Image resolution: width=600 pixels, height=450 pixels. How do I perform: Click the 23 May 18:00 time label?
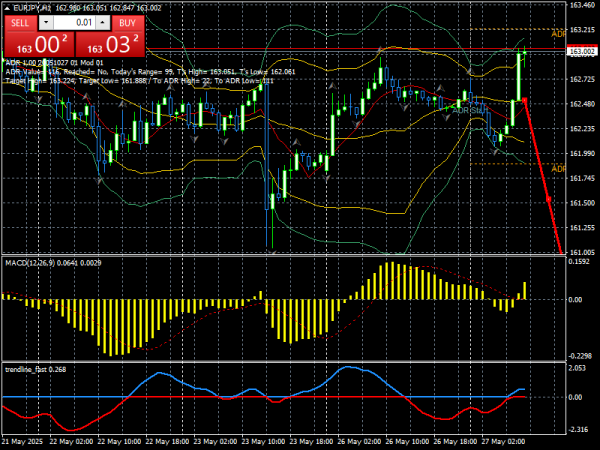click(x=311, y=442)
